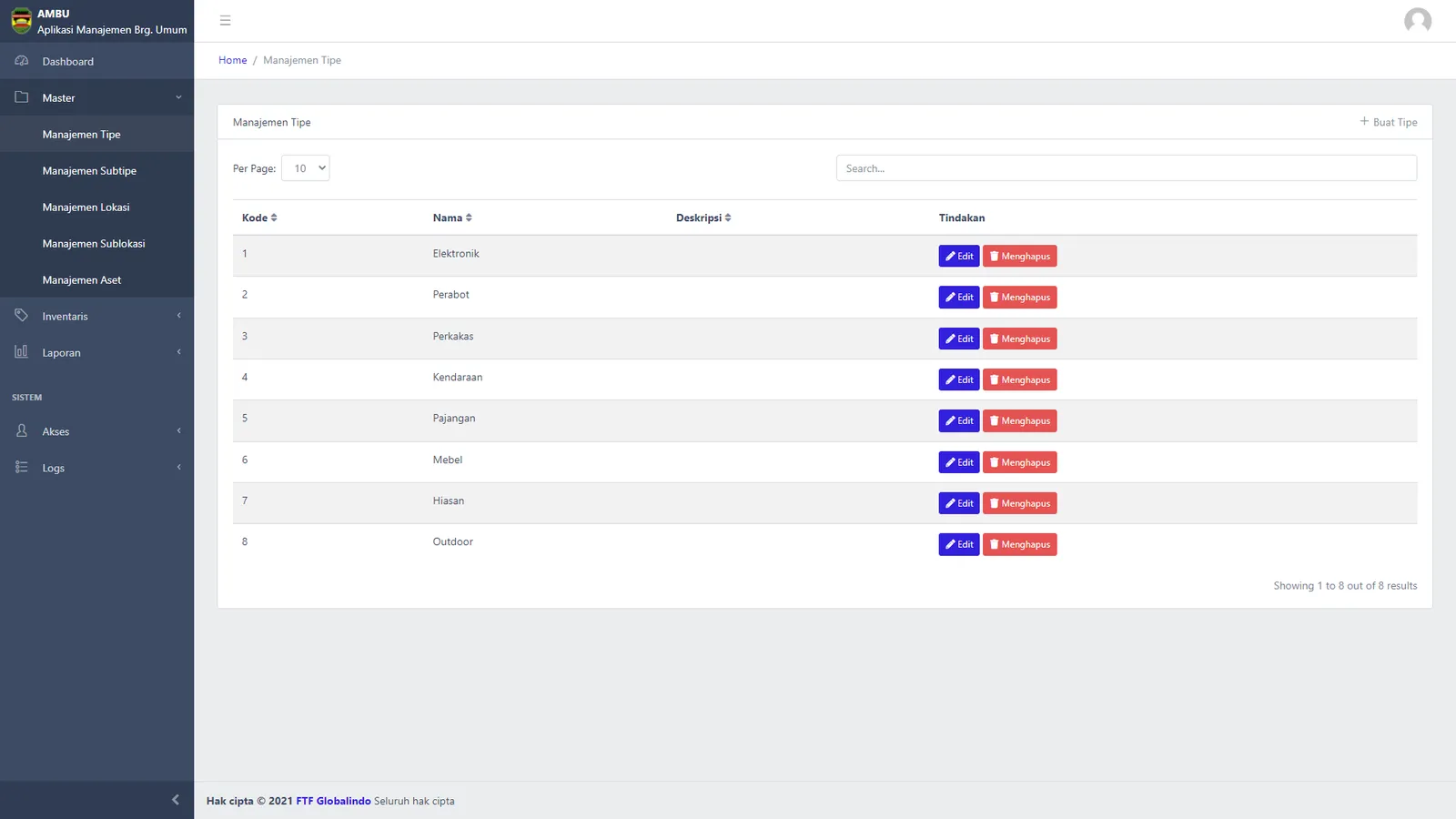The height and width of the screenshot is (819, 1456).
Task: Edit the Elektronik row
Action: tap(959, 257)
